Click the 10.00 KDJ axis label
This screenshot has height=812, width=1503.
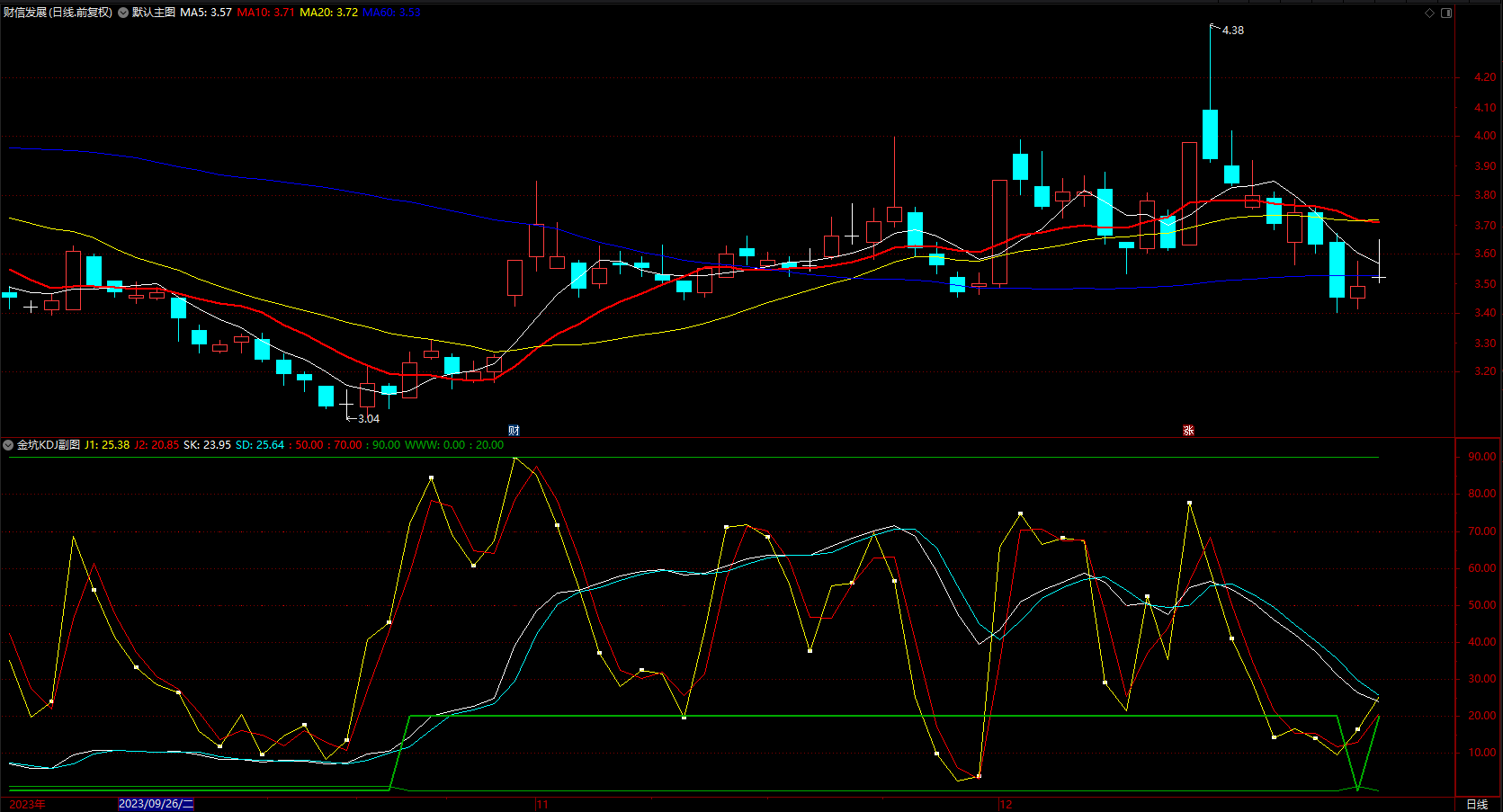(x=1482, y=753)
